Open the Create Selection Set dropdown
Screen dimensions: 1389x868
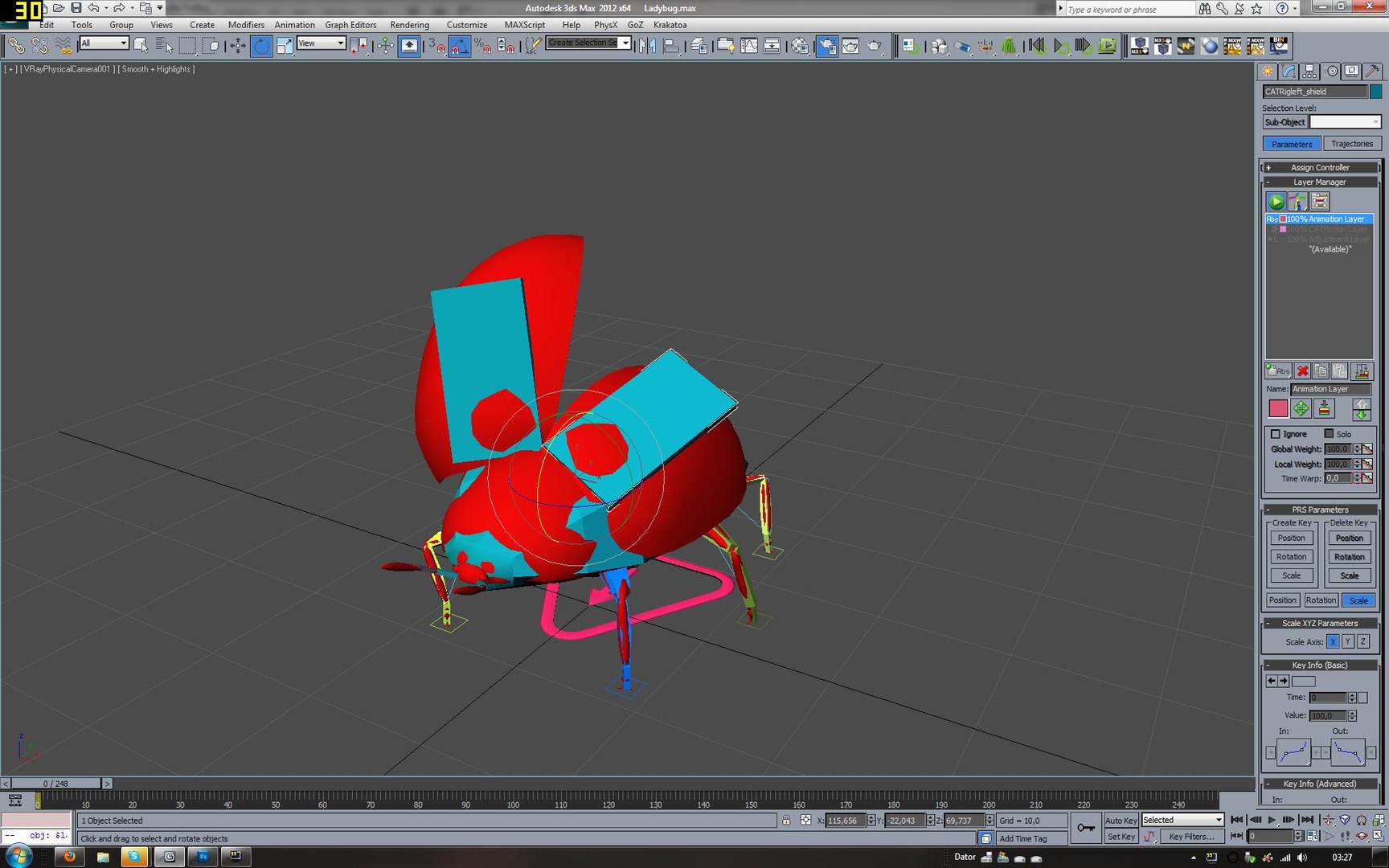[x=588, y=43]
